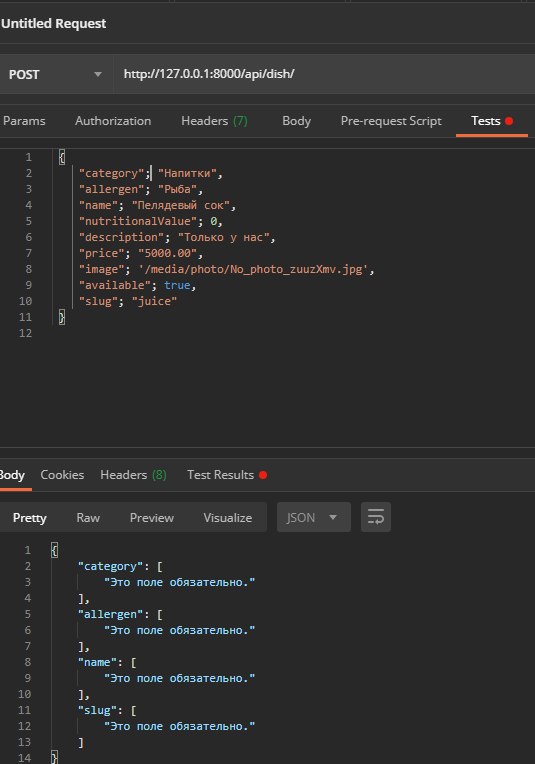Select the Pretty view button
This screenshot has width=535, height=764.
30,517
